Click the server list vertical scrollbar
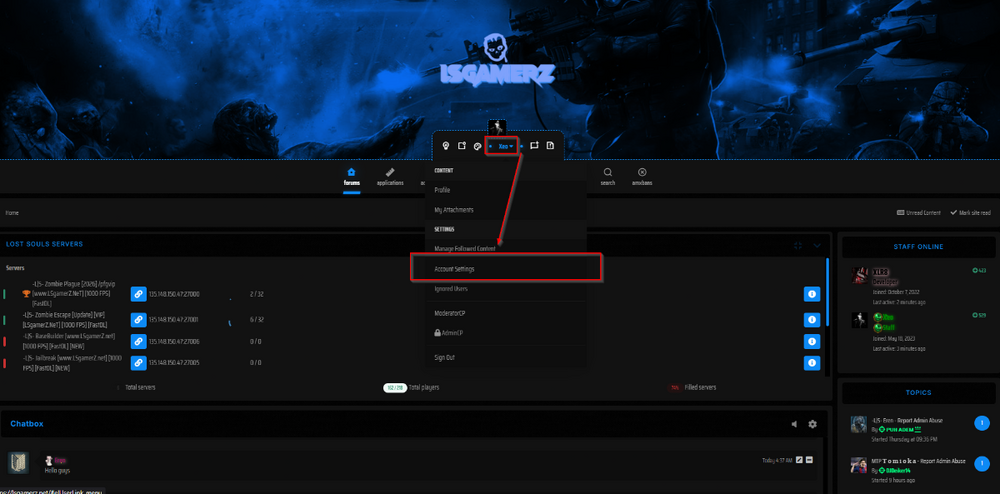This screenshot has height=494, width=1000. 827,300
